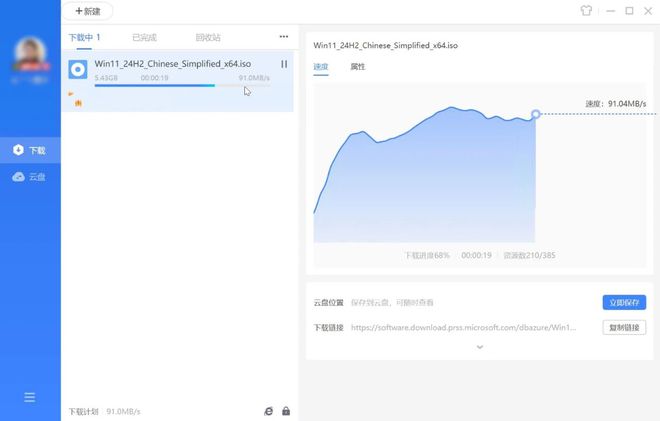The height and width of the screenshot is (421, 660).
Task: Click the ISO file disc icon
Action: pos(78,69)
